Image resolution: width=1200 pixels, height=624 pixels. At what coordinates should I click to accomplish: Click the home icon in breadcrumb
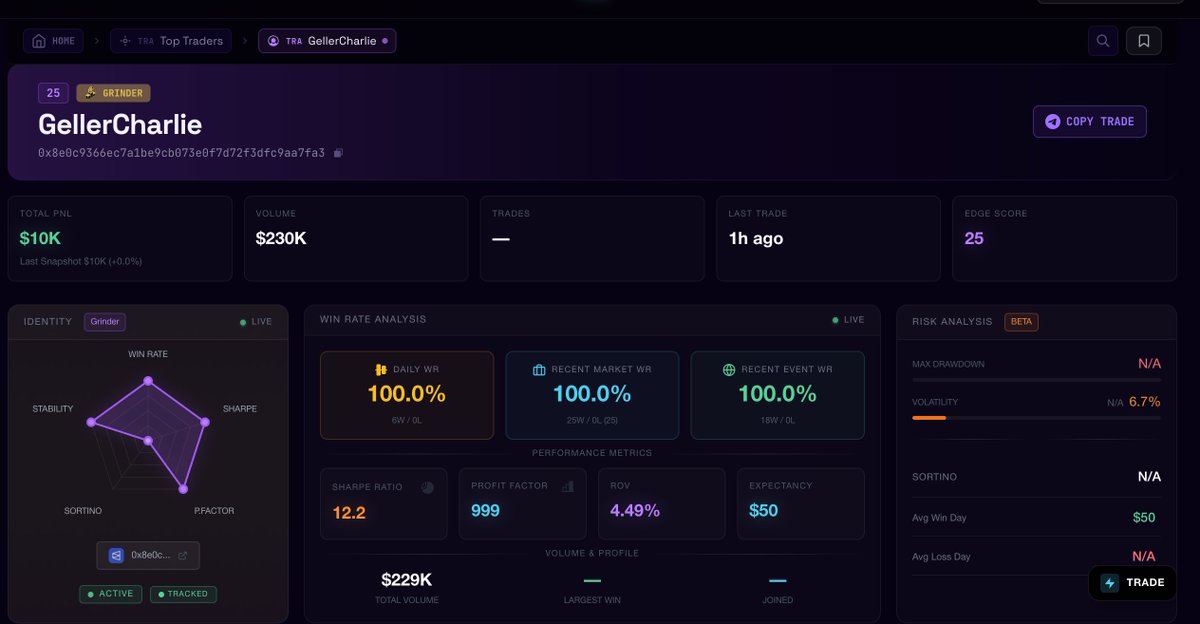tap(39, 41)
